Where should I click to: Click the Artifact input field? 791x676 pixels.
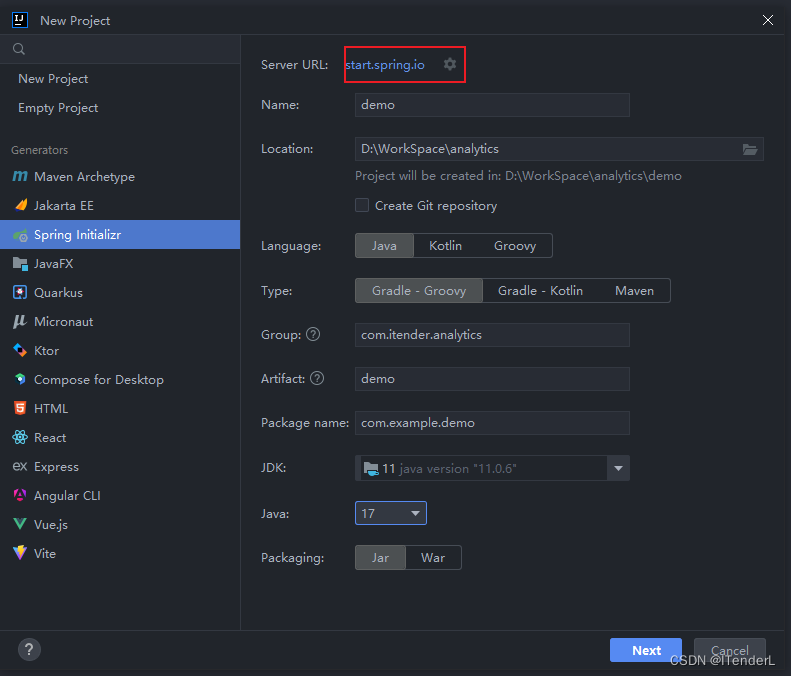click(492, 379)
